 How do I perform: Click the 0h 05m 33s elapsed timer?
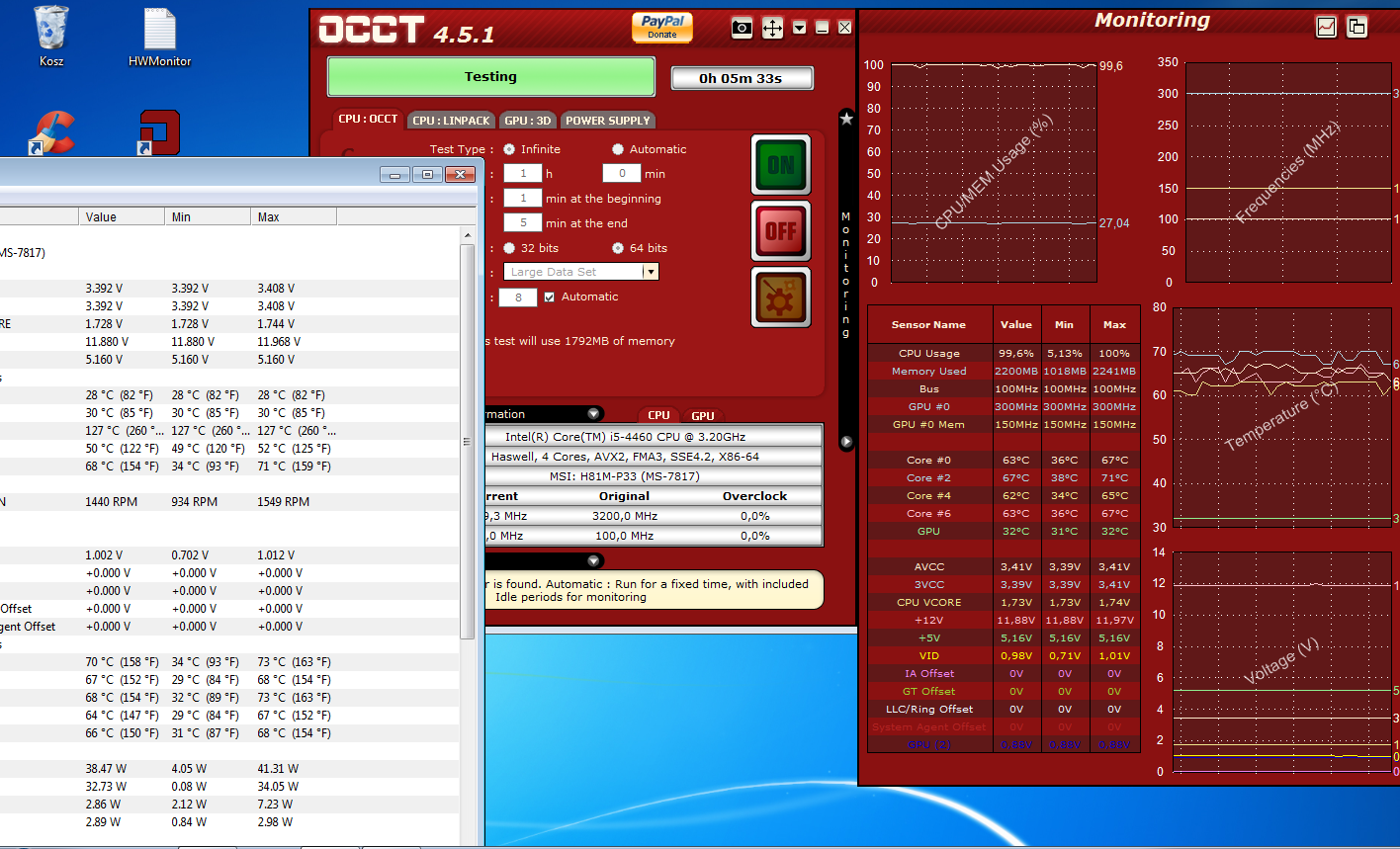coord(742,78)
